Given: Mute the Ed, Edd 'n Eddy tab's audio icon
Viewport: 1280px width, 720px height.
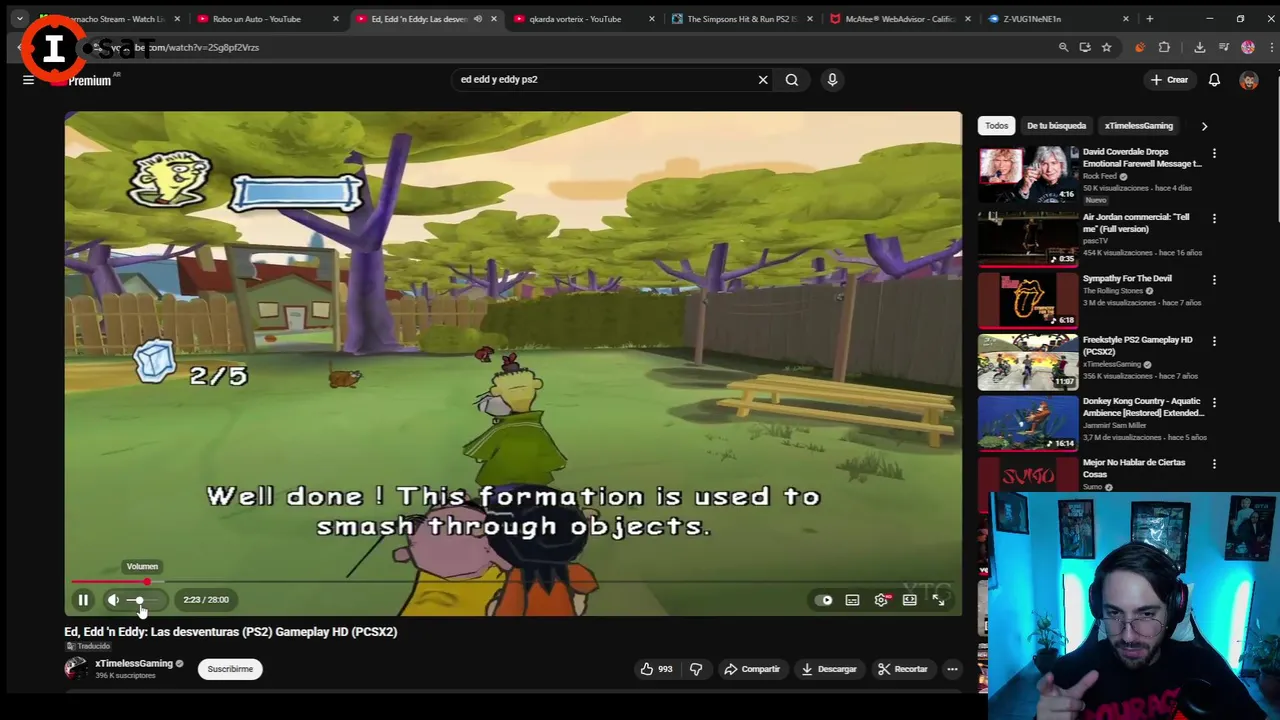Looking at the screenshot, I should click(x=478, y=19).
